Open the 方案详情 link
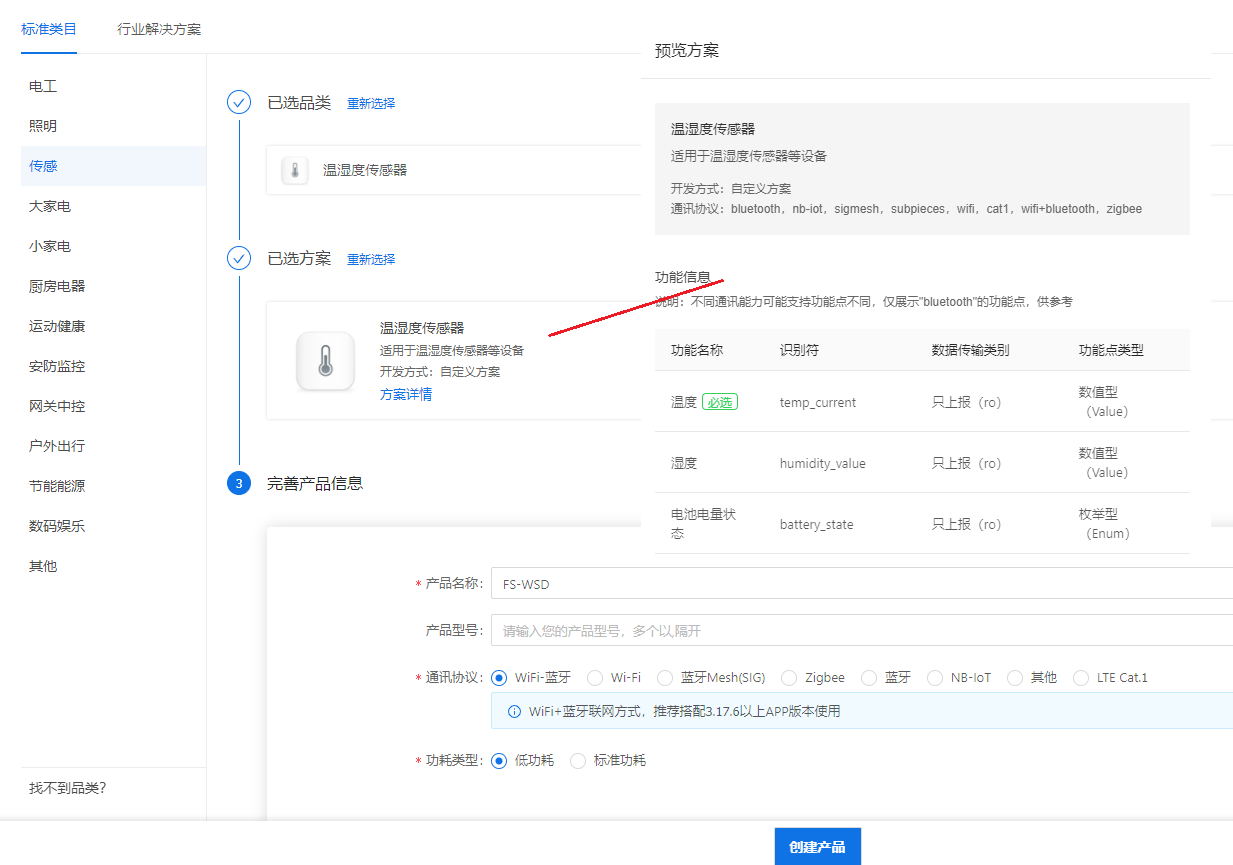Image resolution: width=1233 pixels, height=865 pixels. (406, 394)
